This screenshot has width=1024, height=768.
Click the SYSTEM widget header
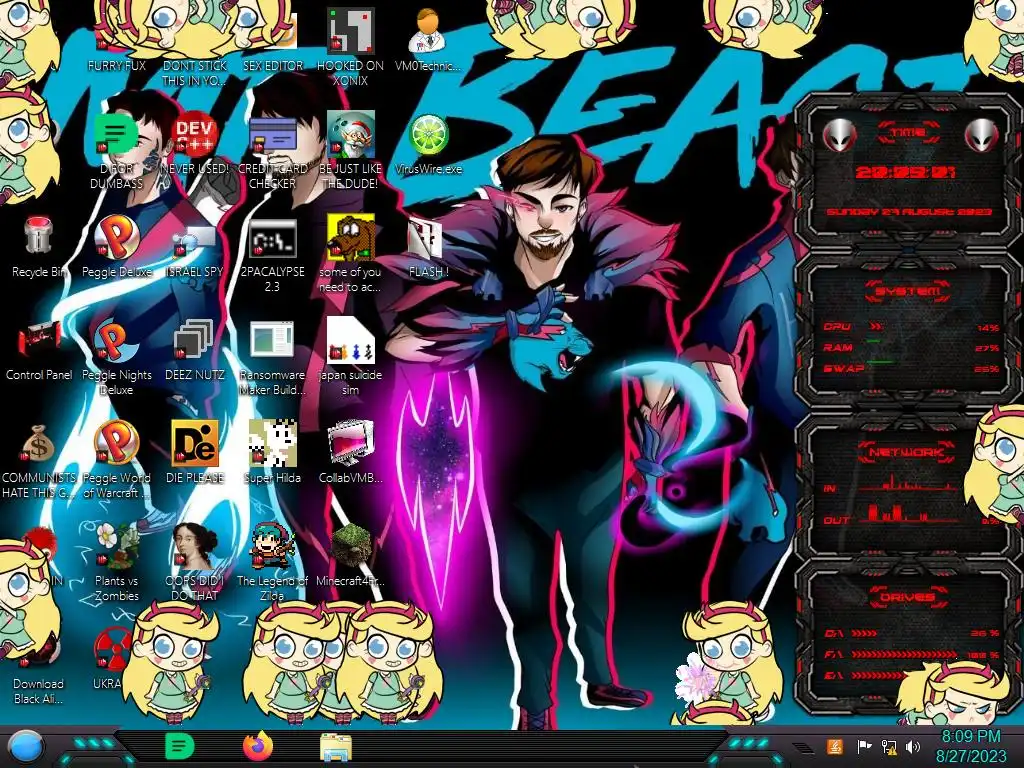(908, 291)
